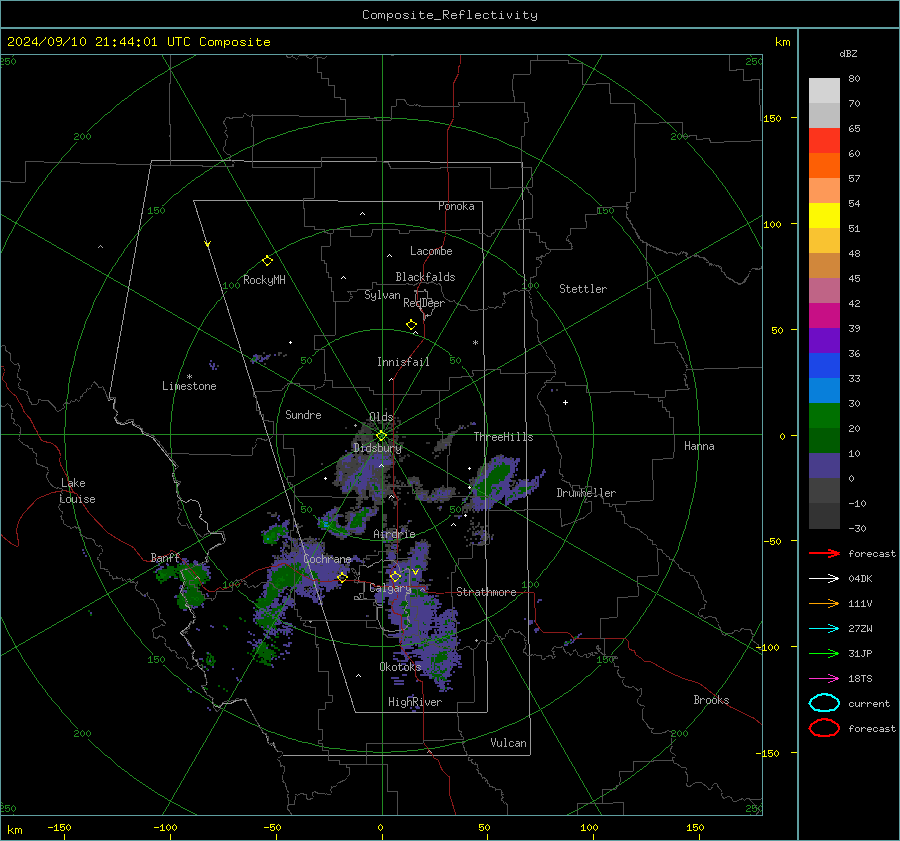Pick the bright green dBZ swatch beside 20

[x=824, y=415]
